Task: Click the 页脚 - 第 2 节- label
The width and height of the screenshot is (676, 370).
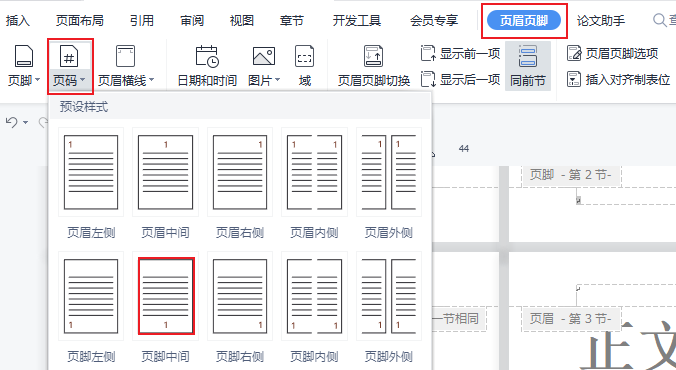Action: click(x=571, y=175)
